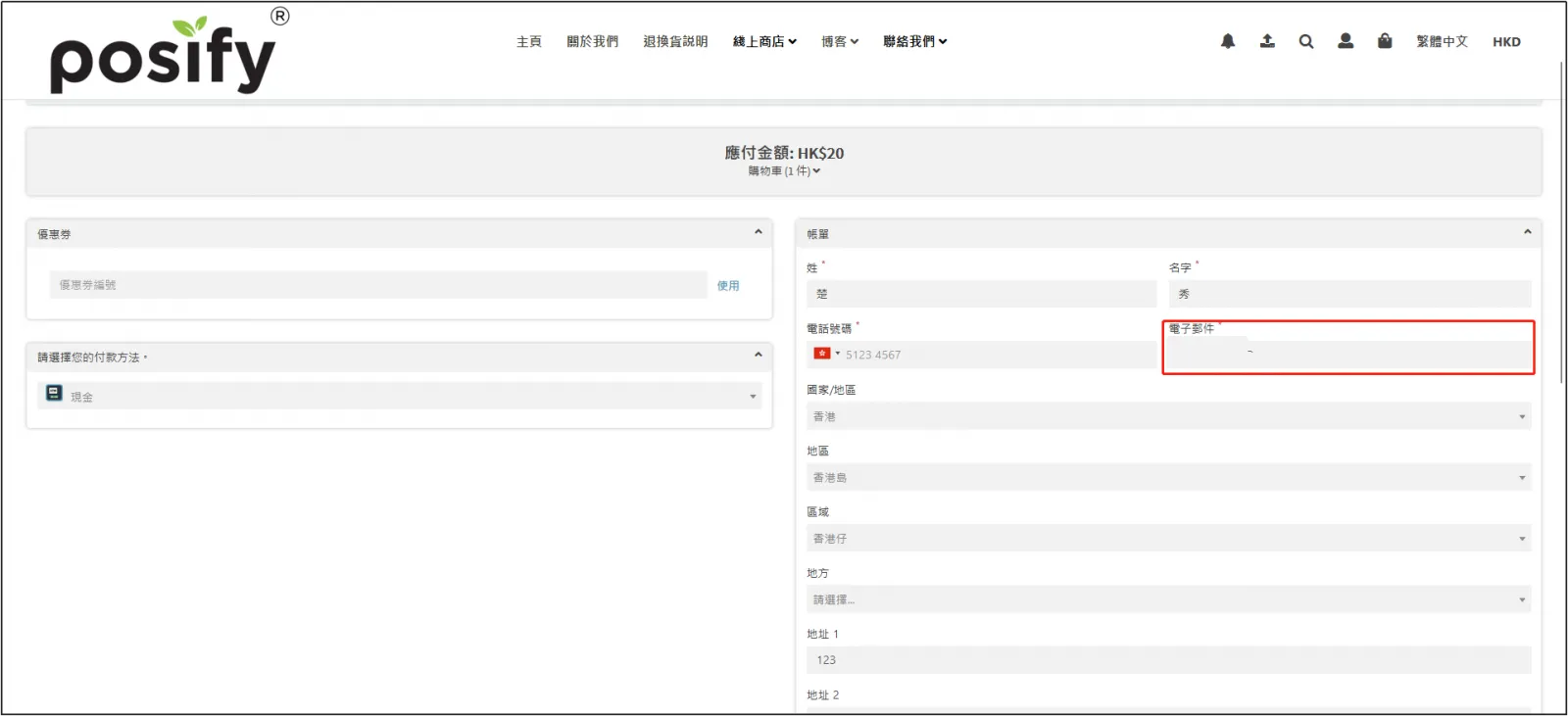The height and width of the screenshot is (716, 1568).
Task: Open the user account icon
Action: (x=1346, y=41)
